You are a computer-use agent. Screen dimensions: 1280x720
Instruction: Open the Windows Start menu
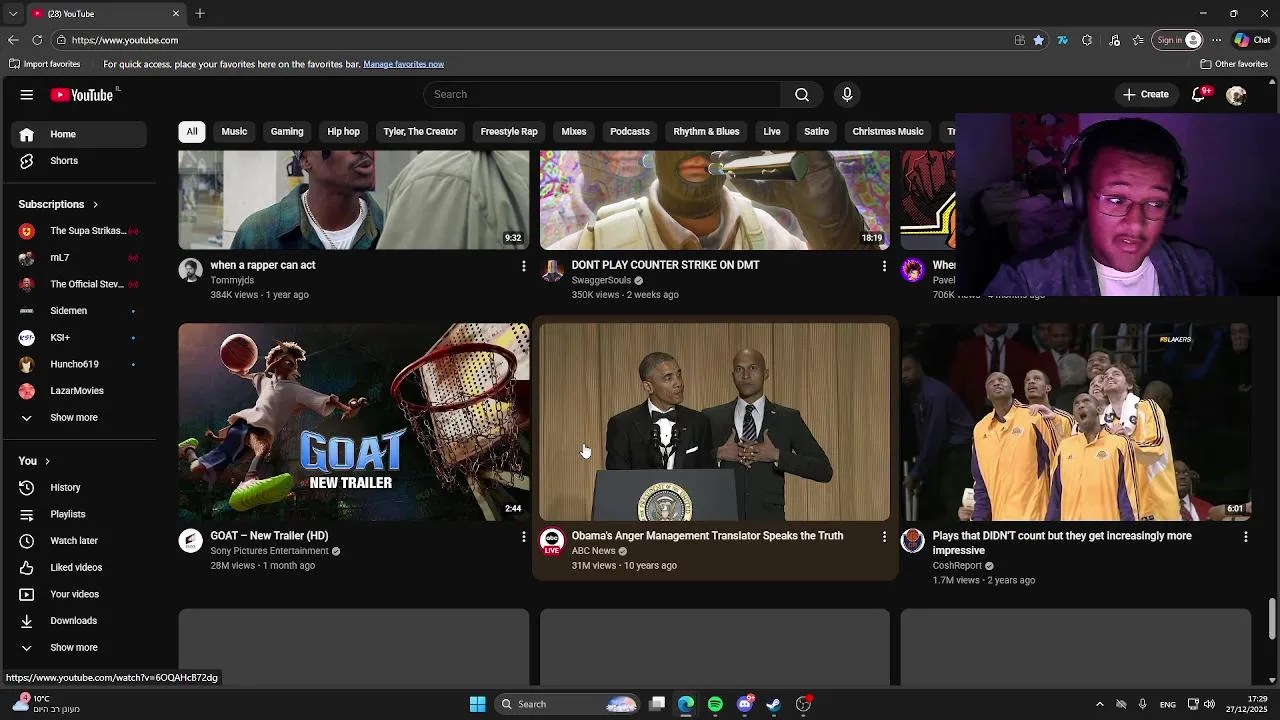point(478,704)
